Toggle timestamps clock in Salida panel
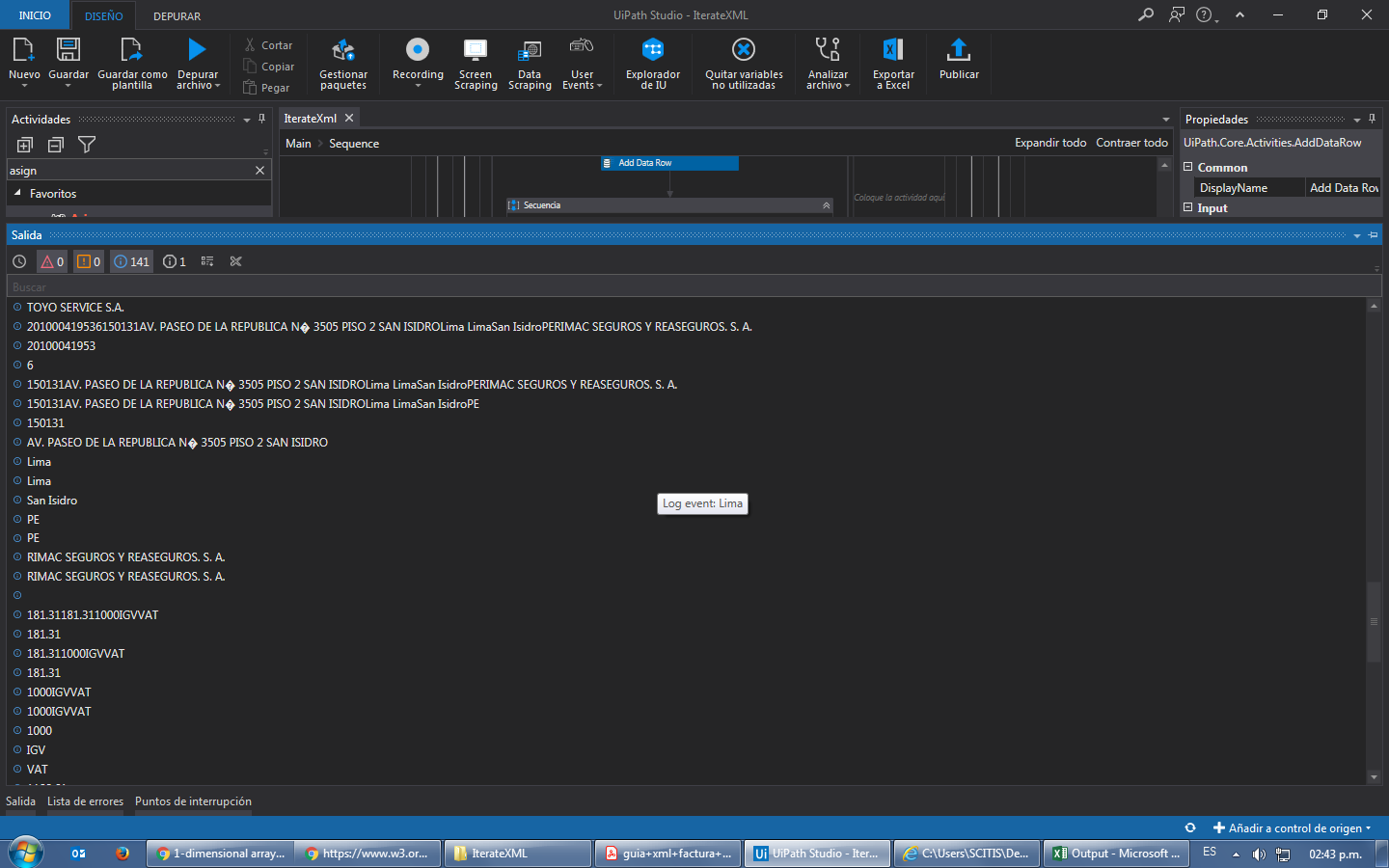 19,261
